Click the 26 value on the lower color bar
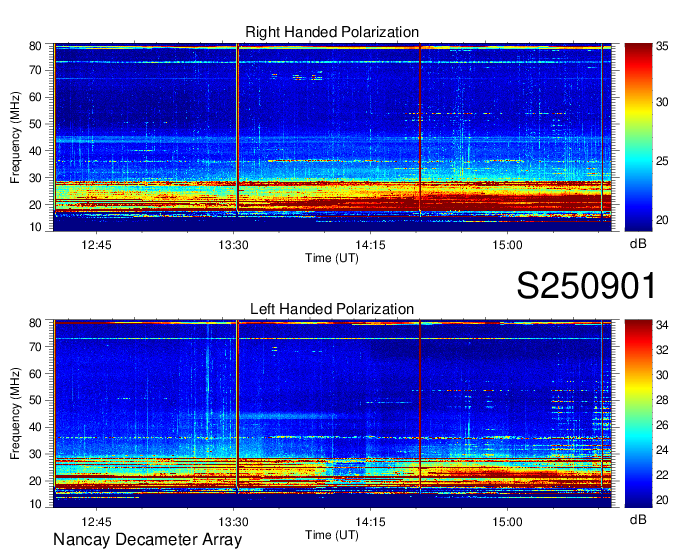 coord(662,425)
